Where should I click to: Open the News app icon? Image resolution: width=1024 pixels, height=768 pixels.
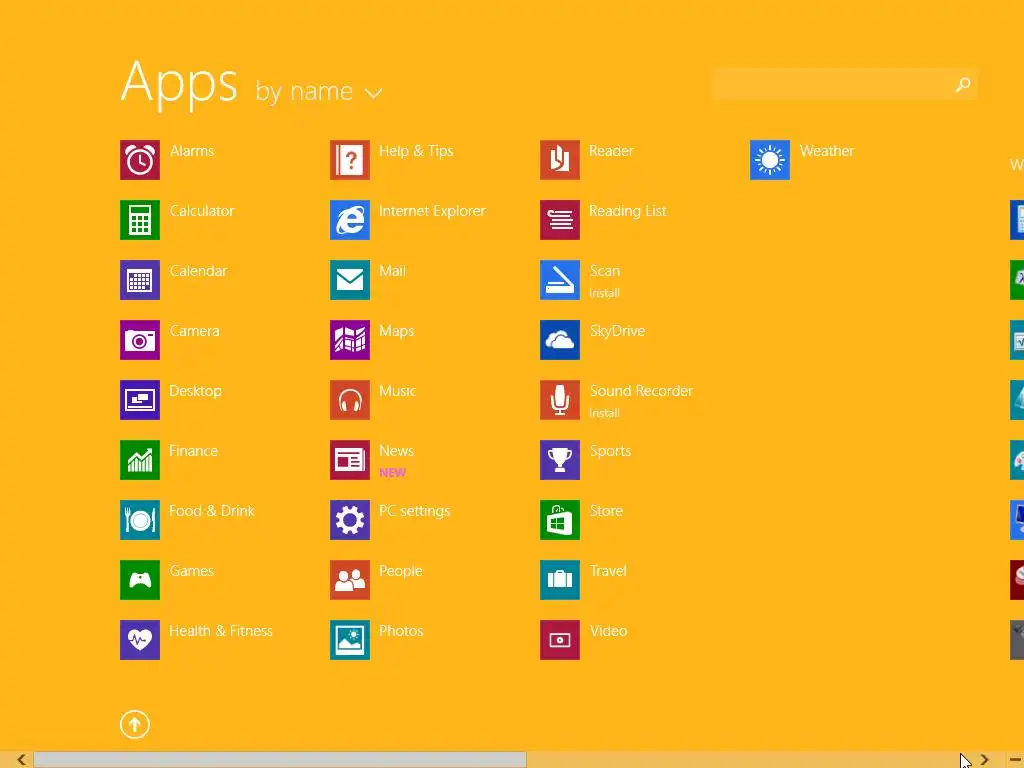click(350, 460)
